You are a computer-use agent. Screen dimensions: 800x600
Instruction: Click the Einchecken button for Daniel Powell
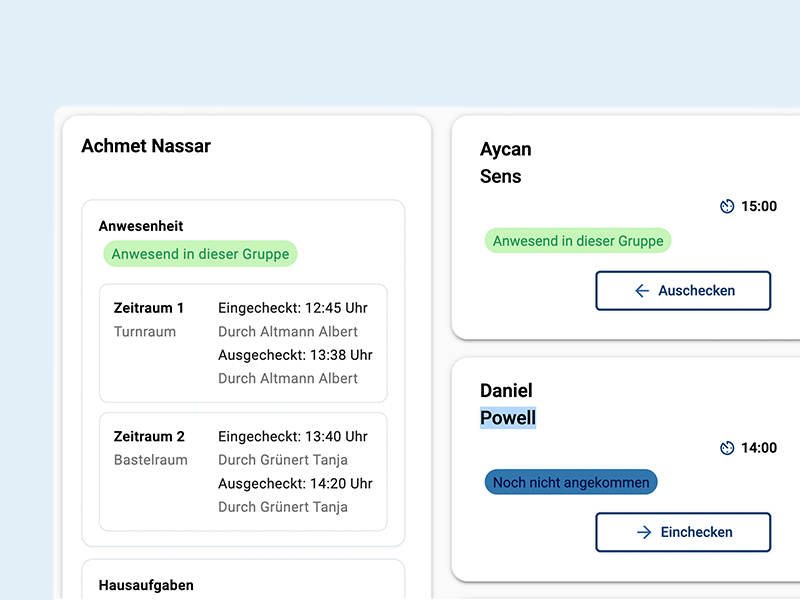point(683,532)
